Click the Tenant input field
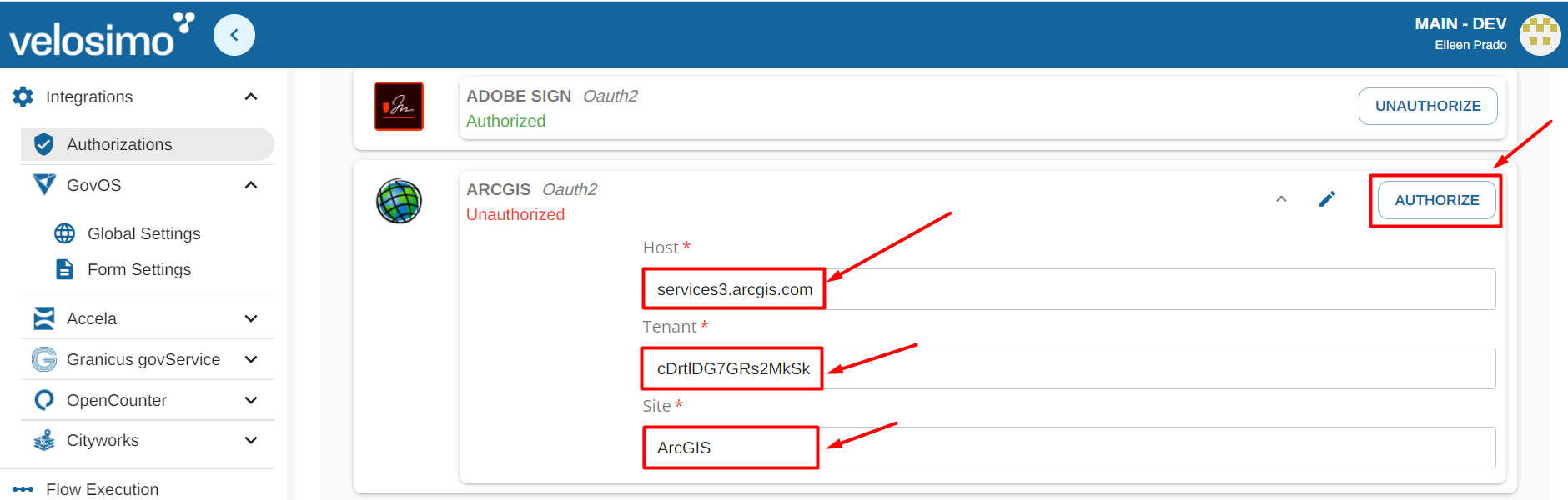 [x=1069, y=368]
